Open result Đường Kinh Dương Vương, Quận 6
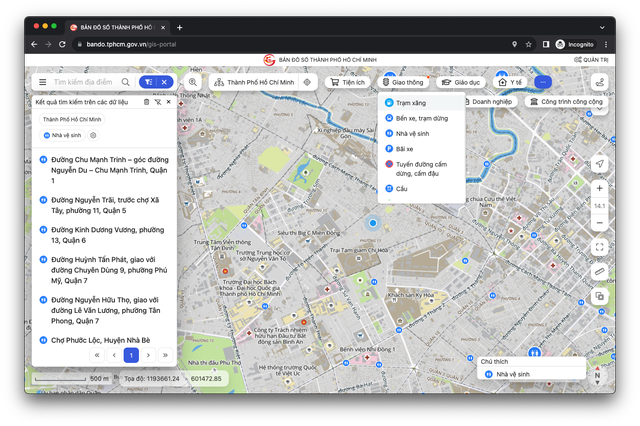Viewport: 640px width, 426px height. [104, 235]
